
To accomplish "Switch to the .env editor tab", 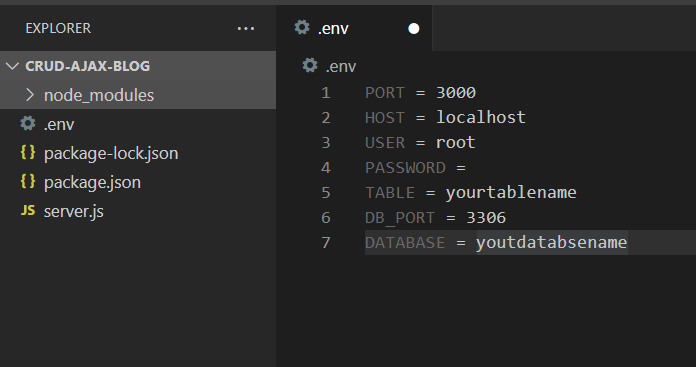I will [354, 28].
